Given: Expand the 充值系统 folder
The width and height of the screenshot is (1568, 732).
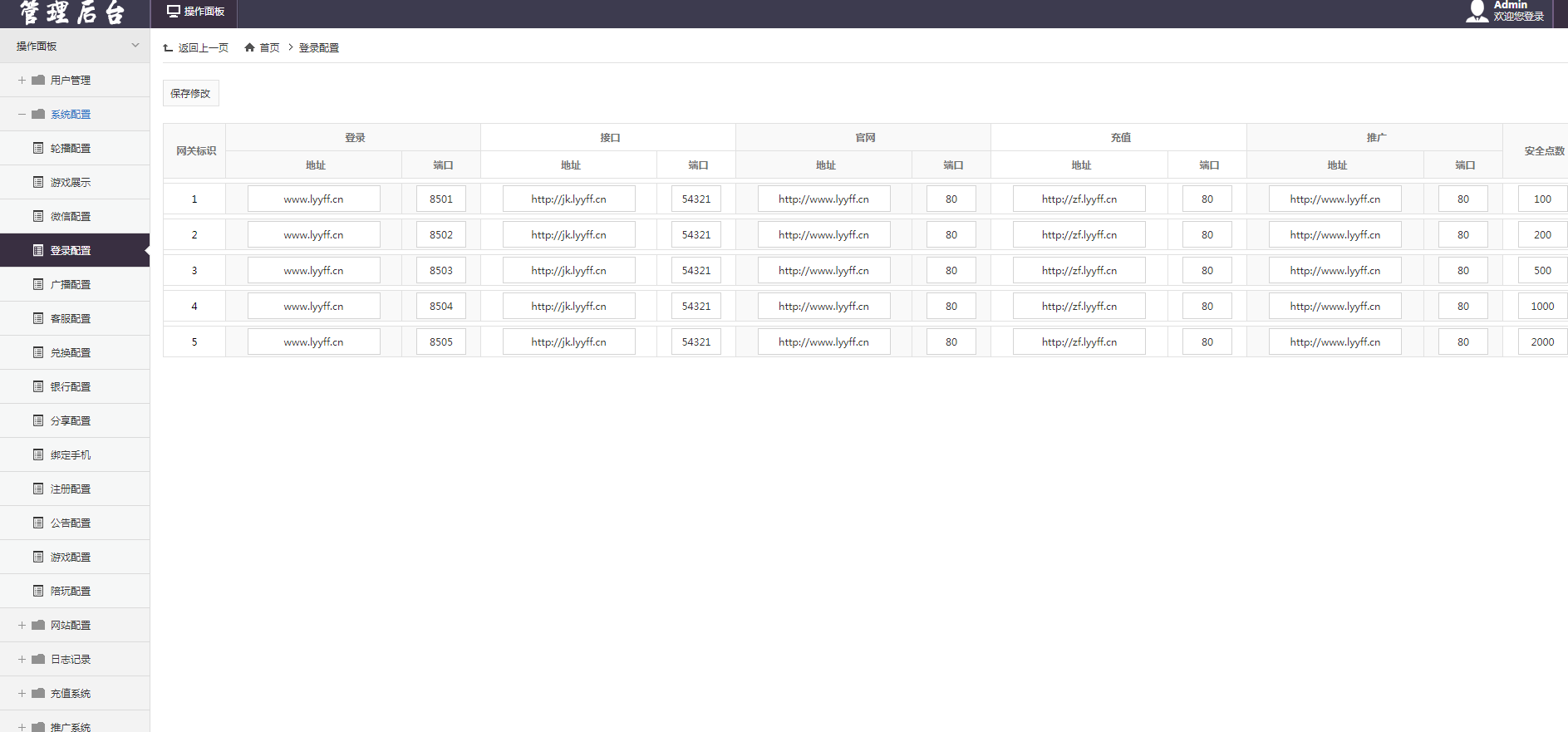Looking at the screenshot, I should tap(22, 693).
